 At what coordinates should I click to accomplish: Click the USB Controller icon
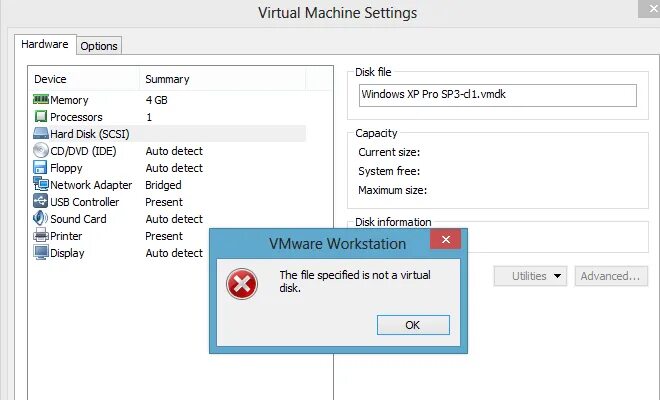click(x=41, y=202)
